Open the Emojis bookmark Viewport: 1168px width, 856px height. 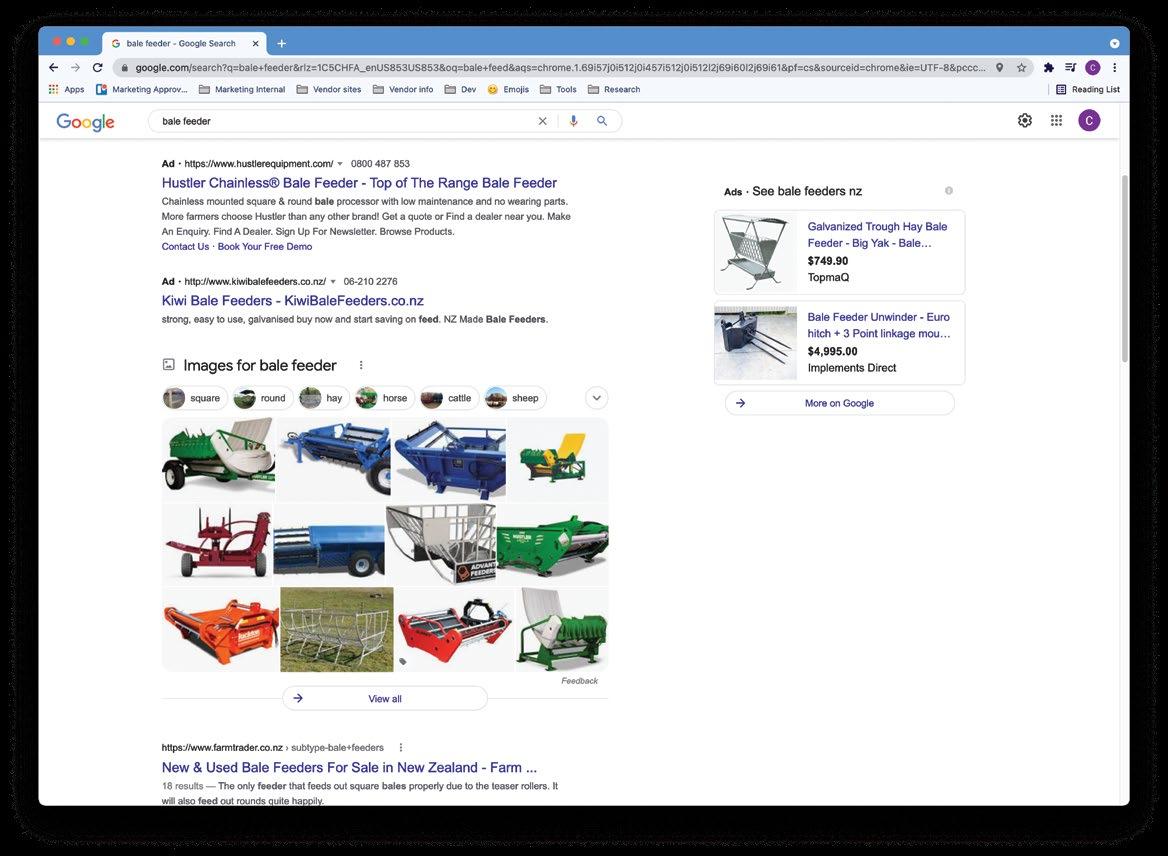508,89
